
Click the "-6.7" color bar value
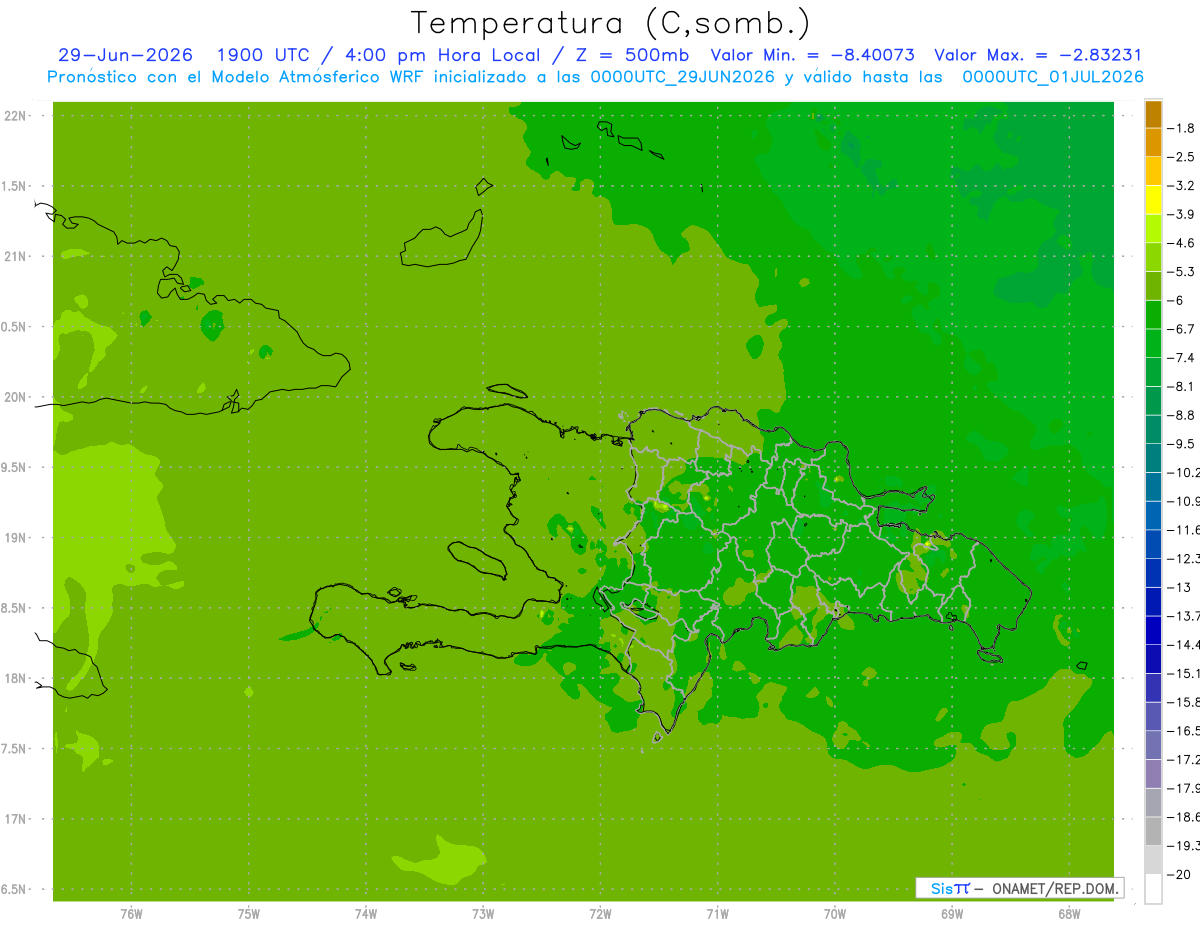tap(1182, 329)
